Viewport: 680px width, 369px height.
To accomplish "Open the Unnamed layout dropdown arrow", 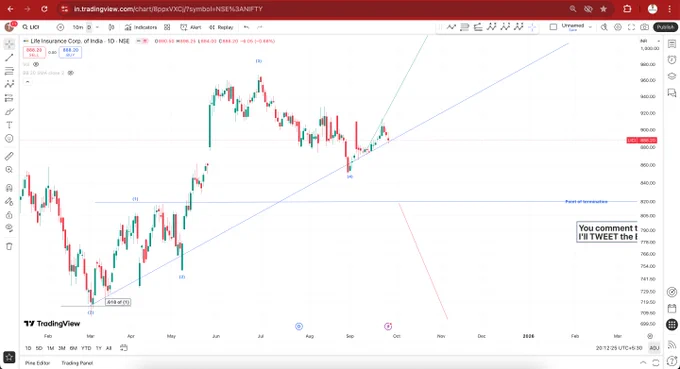I will tap(590, 27).
